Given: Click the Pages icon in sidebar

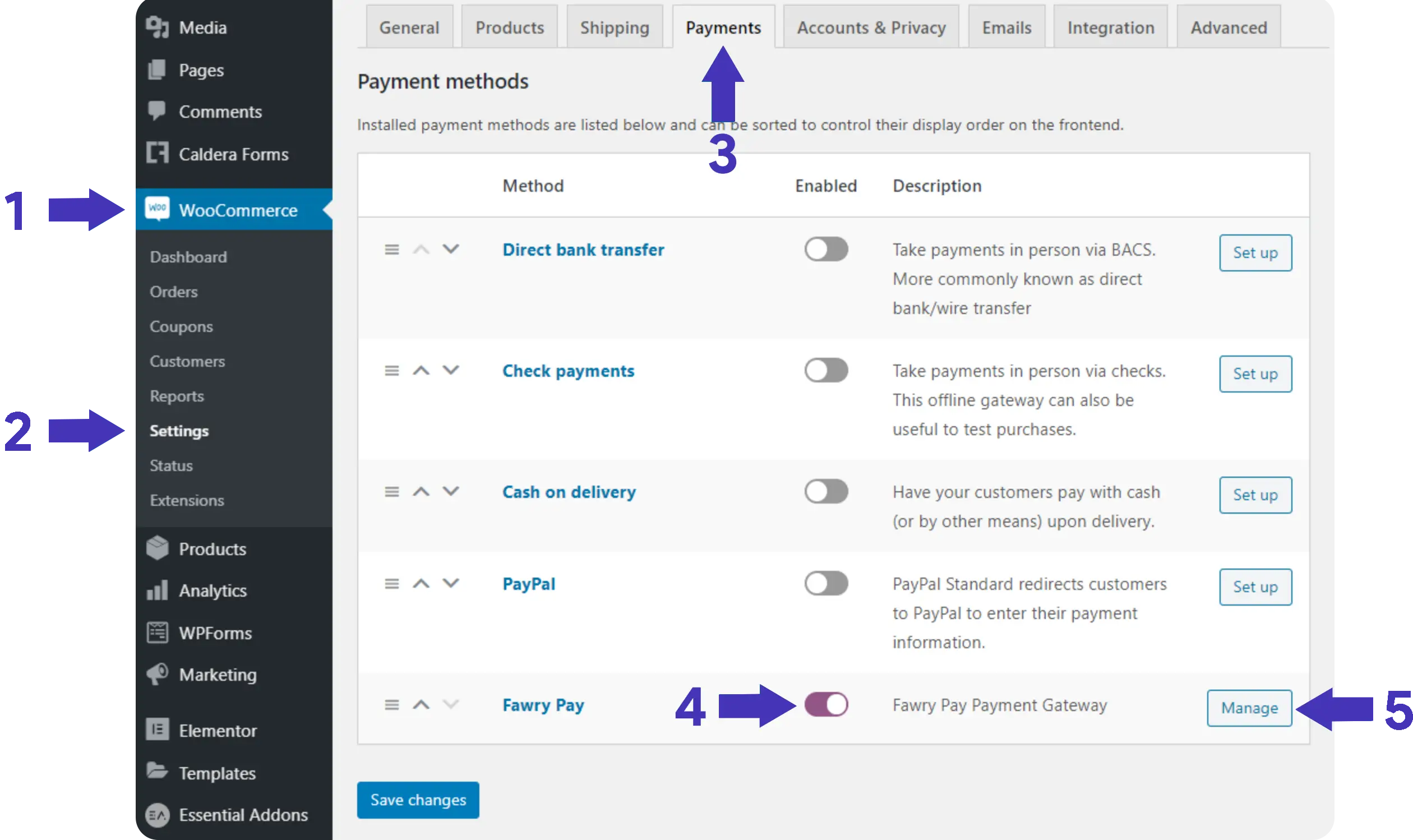Looking at the screenshot, I should pos(157,70).
